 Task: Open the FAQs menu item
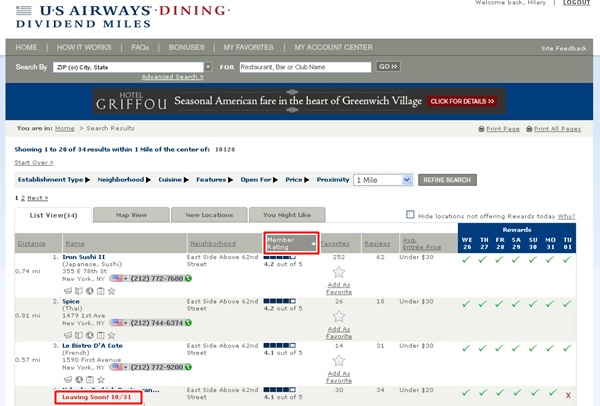click(x=140, y=47)
